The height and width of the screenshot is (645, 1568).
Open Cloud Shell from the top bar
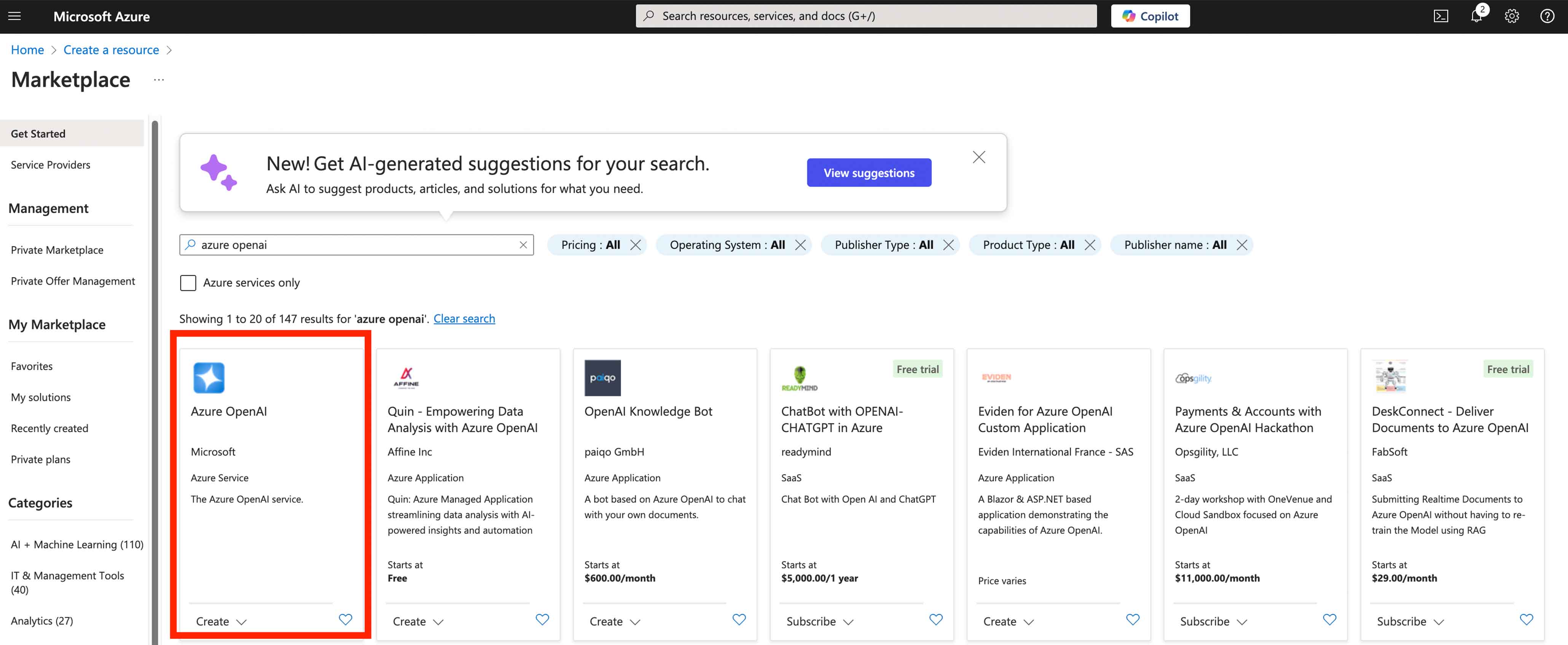click(x=1441, y=16)
